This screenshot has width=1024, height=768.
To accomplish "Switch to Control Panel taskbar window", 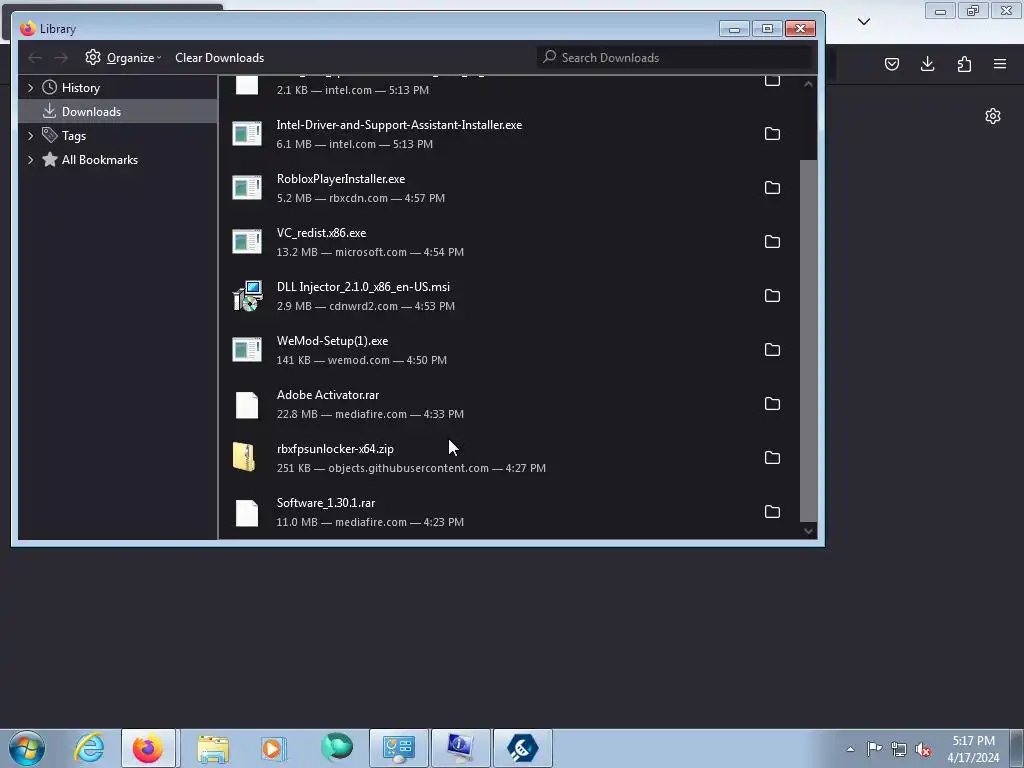I will click(399, 748).
